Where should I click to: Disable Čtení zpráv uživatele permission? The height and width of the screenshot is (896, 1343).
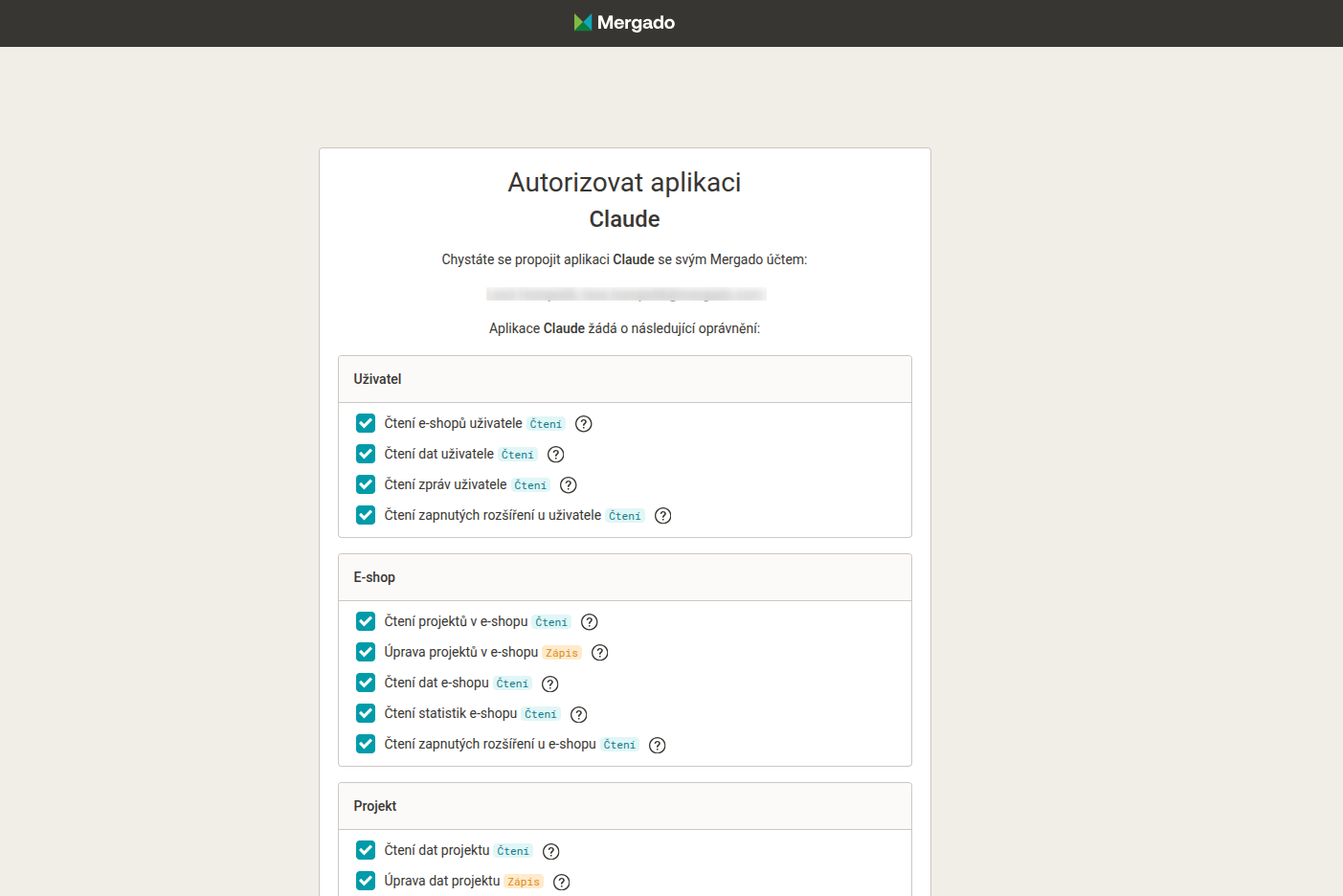[366, 484]
